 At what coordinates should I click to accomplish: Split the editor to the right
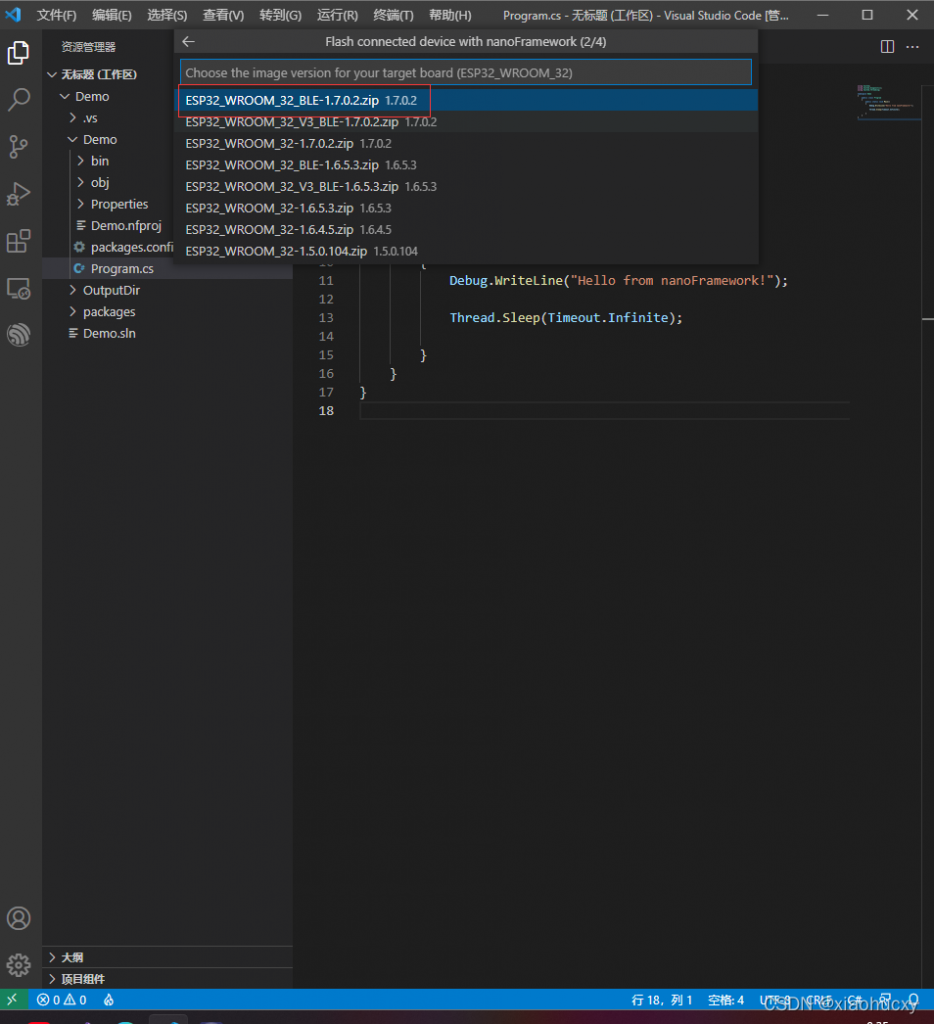(x=887, y=47)
